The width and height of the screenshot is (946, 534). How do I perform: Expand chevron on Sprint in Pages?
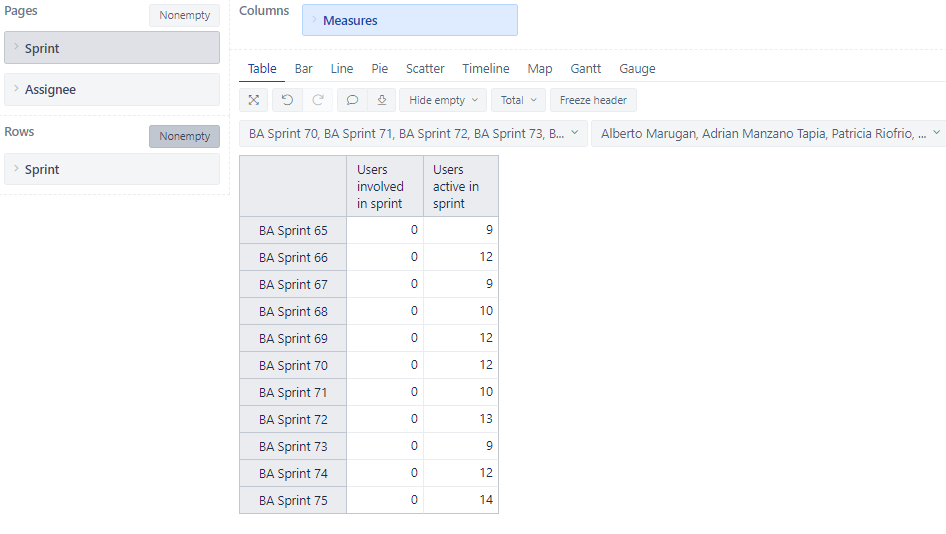click(x=16, y=47)
